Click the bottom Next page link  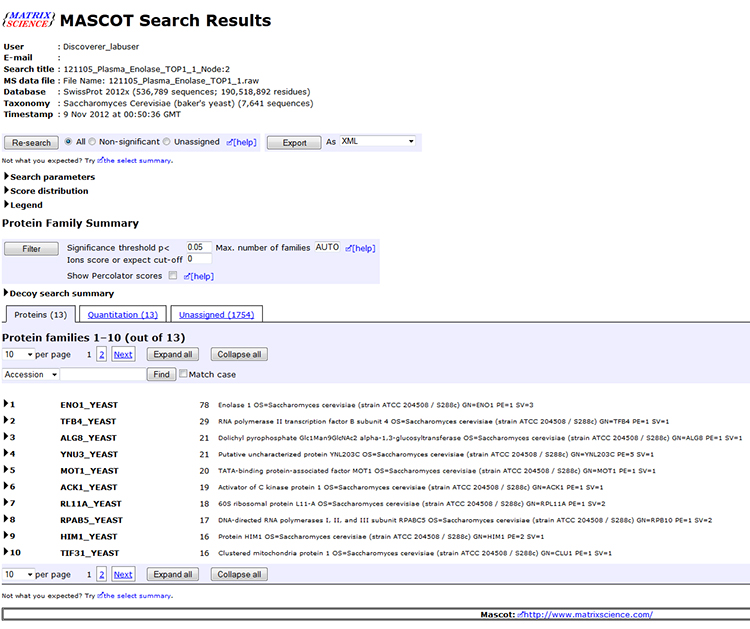pos(123,574)
